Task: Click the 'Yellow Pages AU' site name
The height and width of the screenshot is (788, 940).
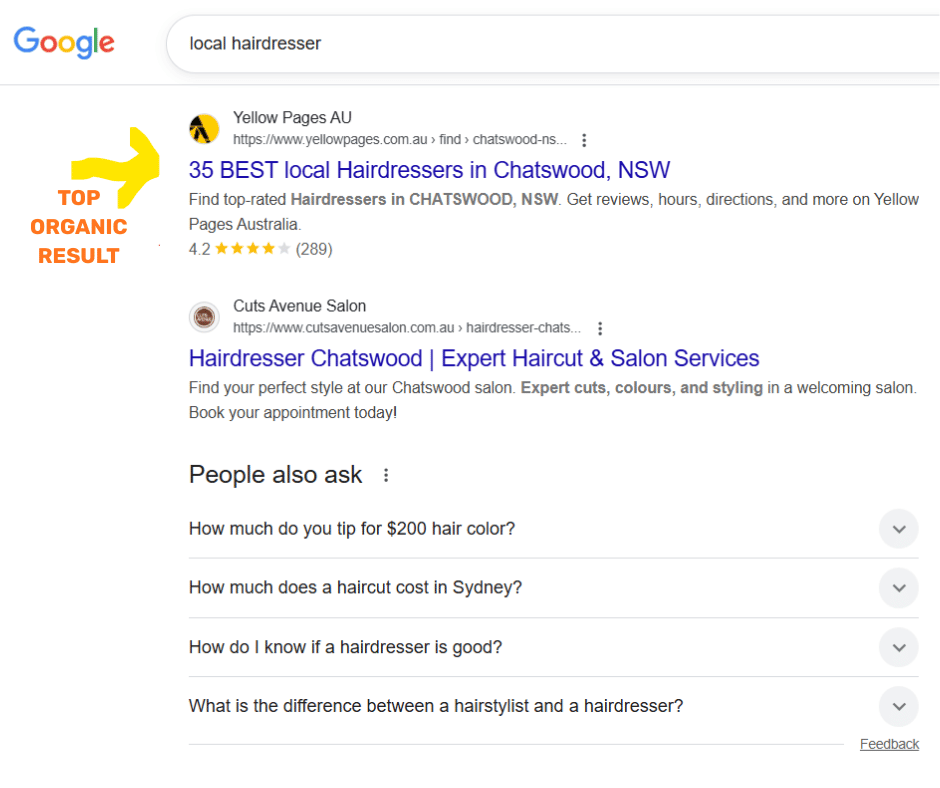Action: click(292, 117)
